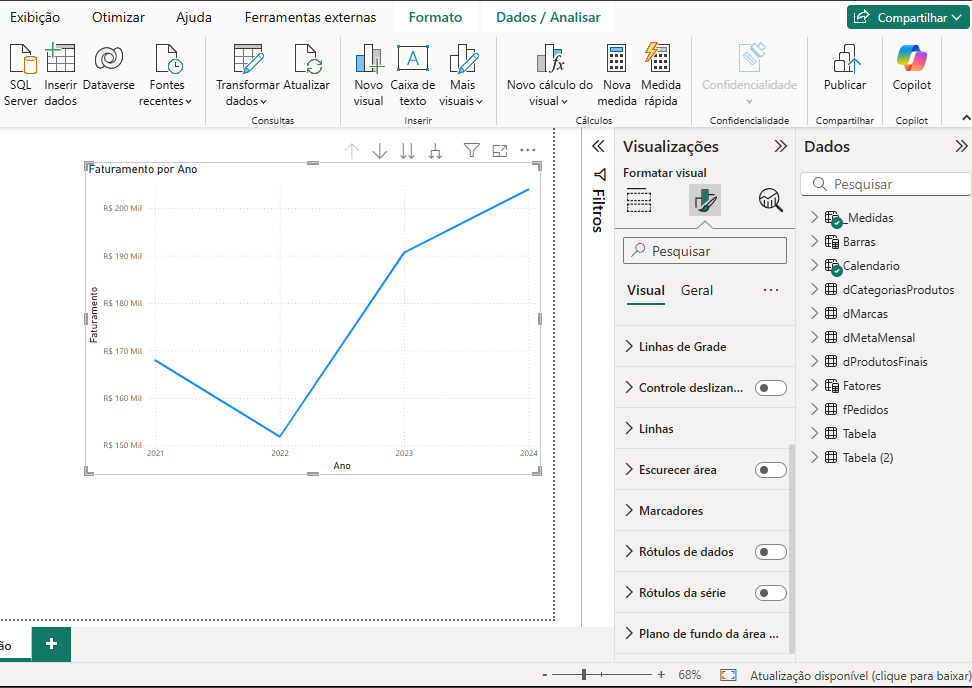The image size is (972, 688).
Task: Collapse the Visualizações pane
Action: click(x=780, y=146)
